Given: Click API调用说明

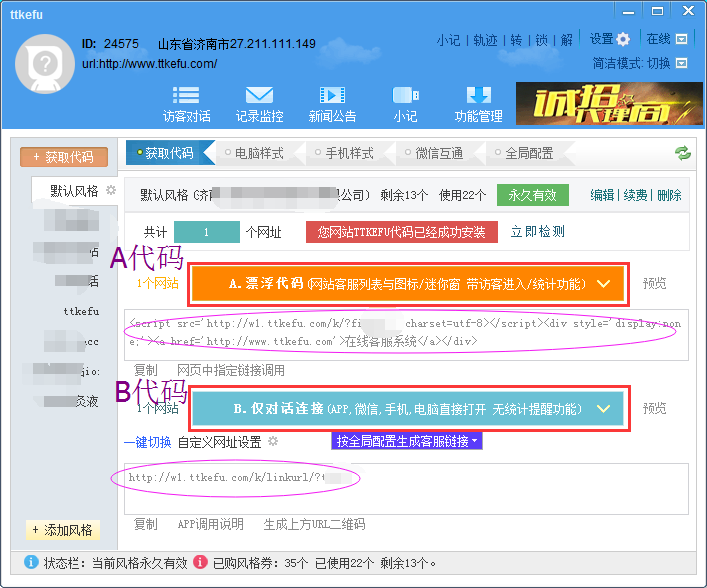Looking at the screenshot, I should [x=211, y=524].
